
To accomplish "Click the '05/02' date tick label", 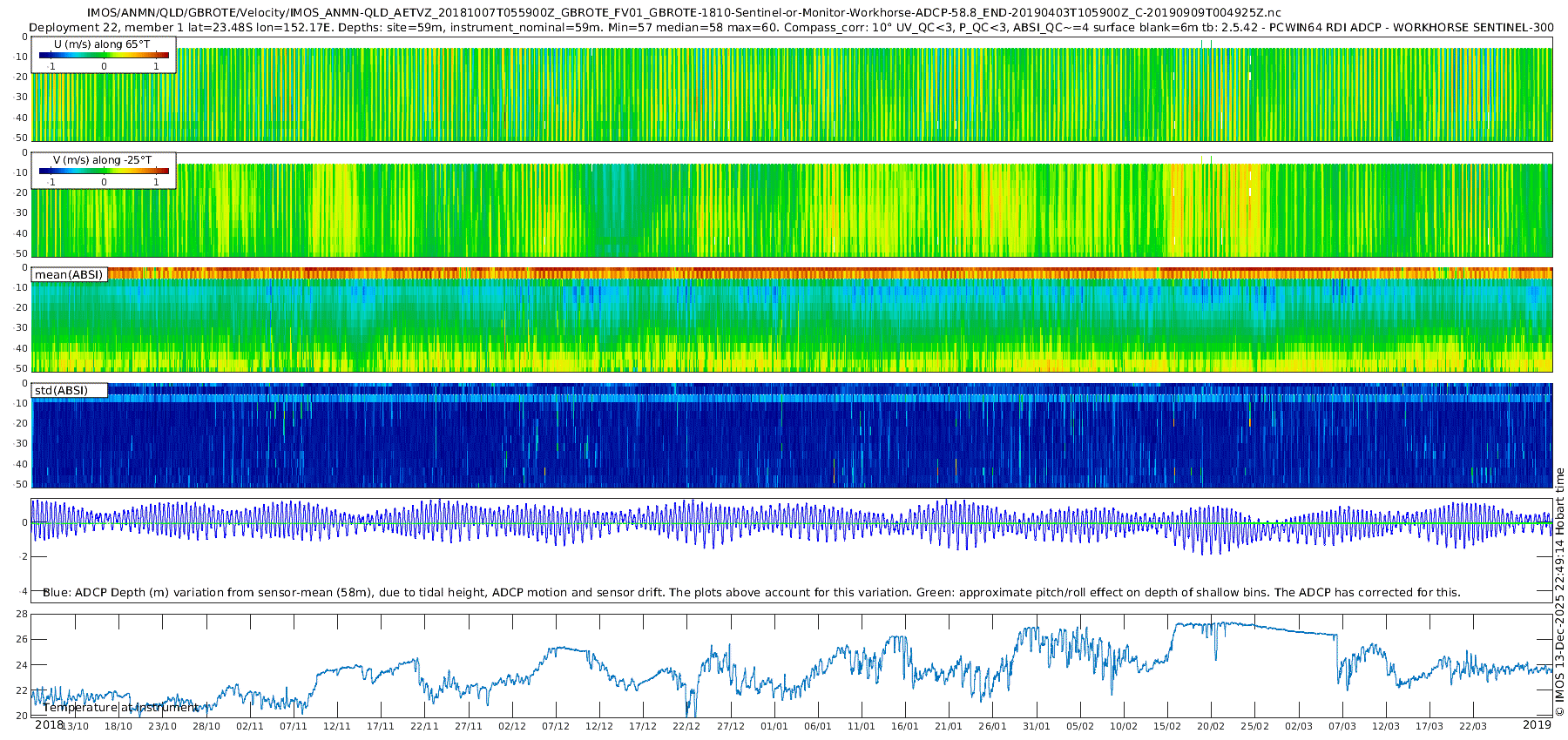I will point(1080,726).
